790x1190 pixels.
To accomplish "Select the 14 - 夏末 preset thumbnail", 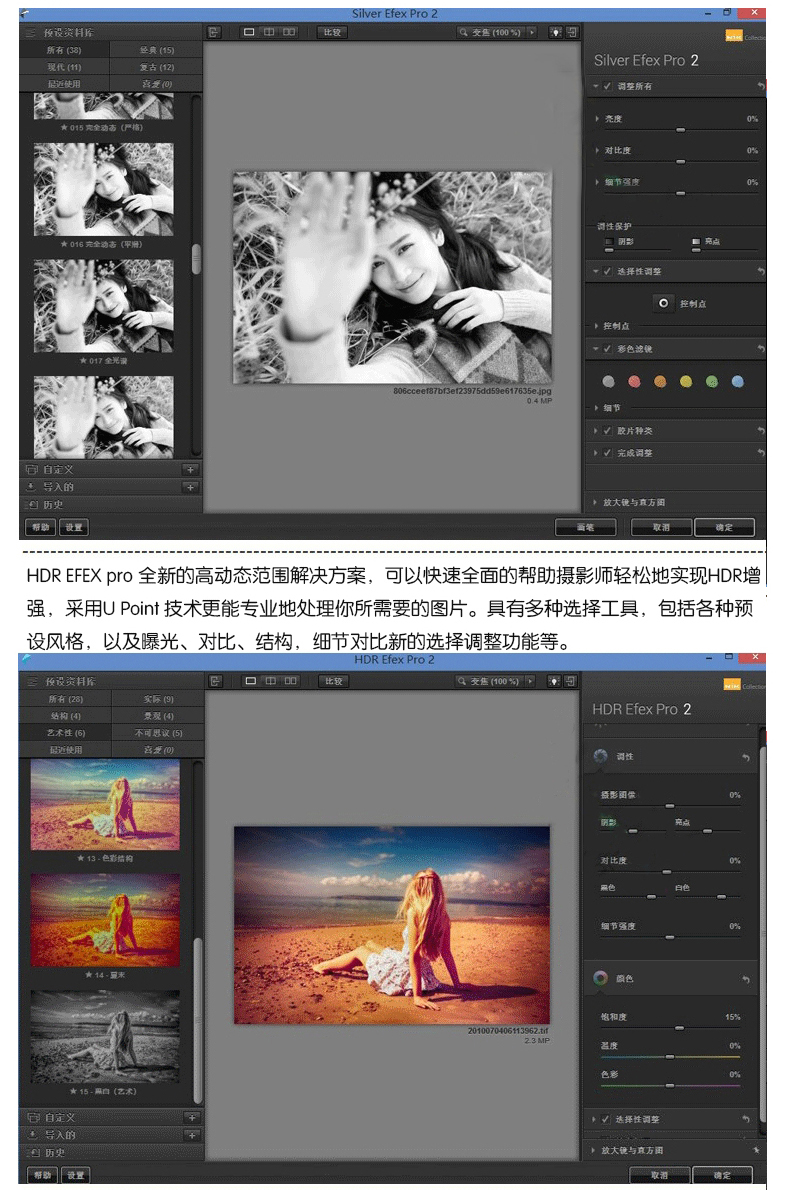I will coord(105,920).
